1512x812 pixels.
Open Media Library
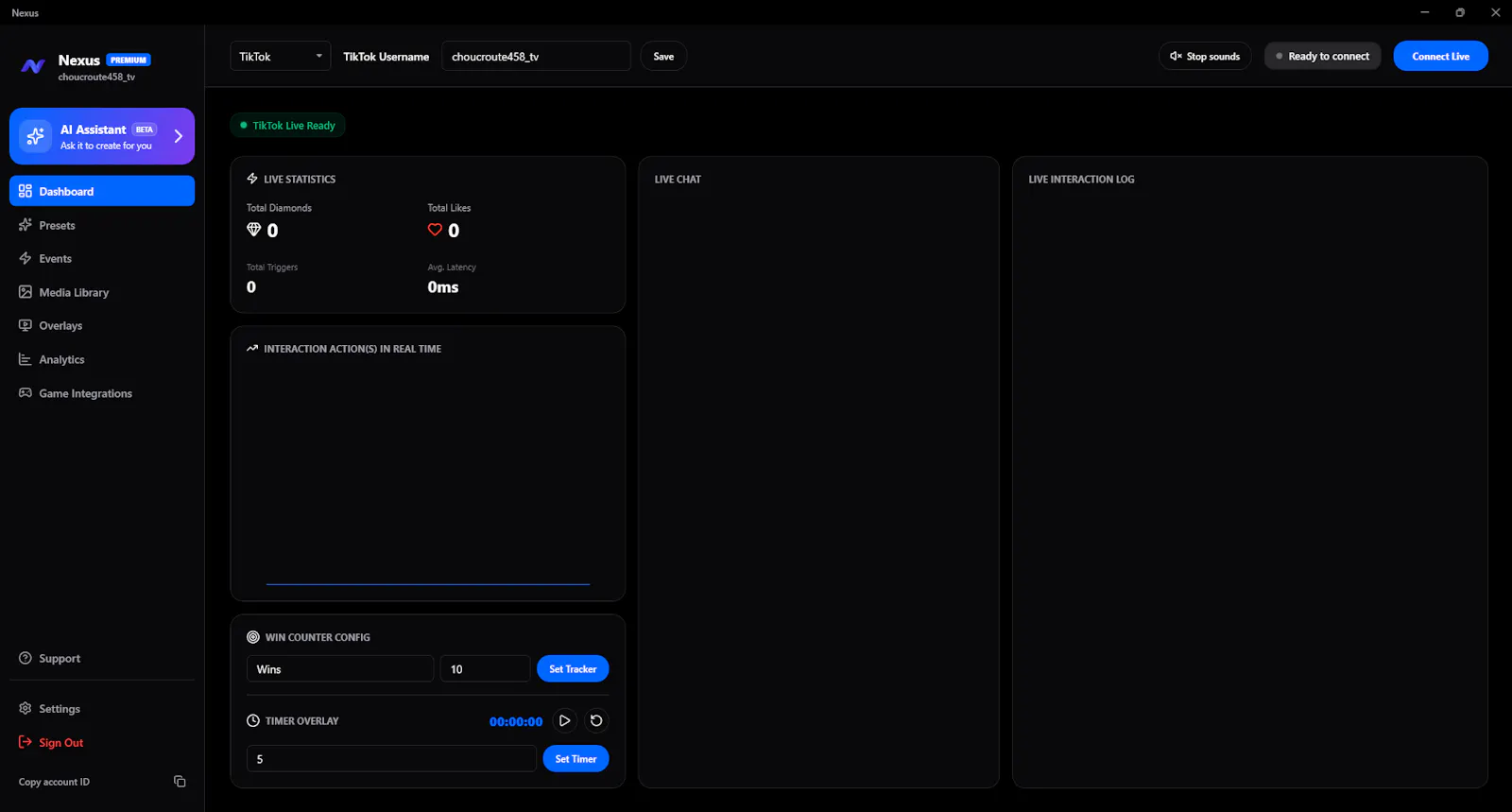(102, 292)
